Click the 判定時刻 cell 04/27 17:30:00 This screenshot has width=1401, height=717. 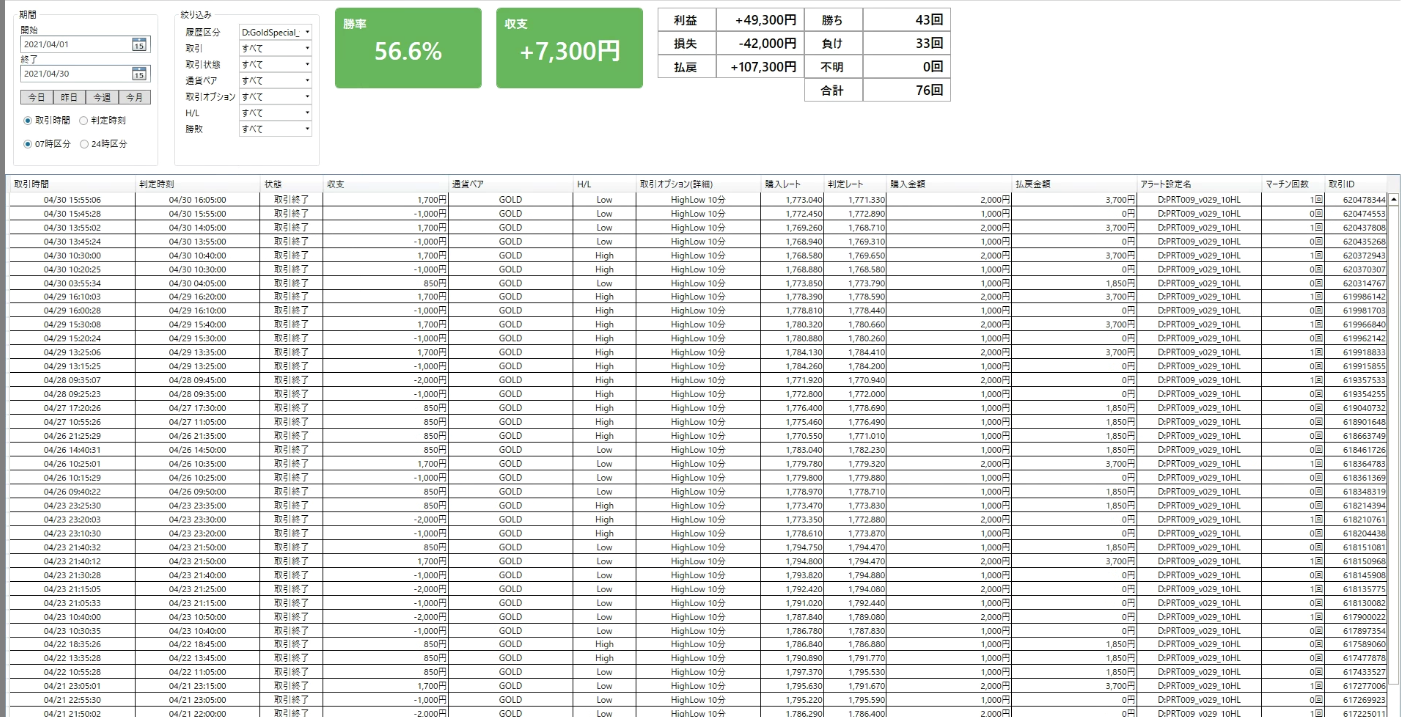point(197,408)
